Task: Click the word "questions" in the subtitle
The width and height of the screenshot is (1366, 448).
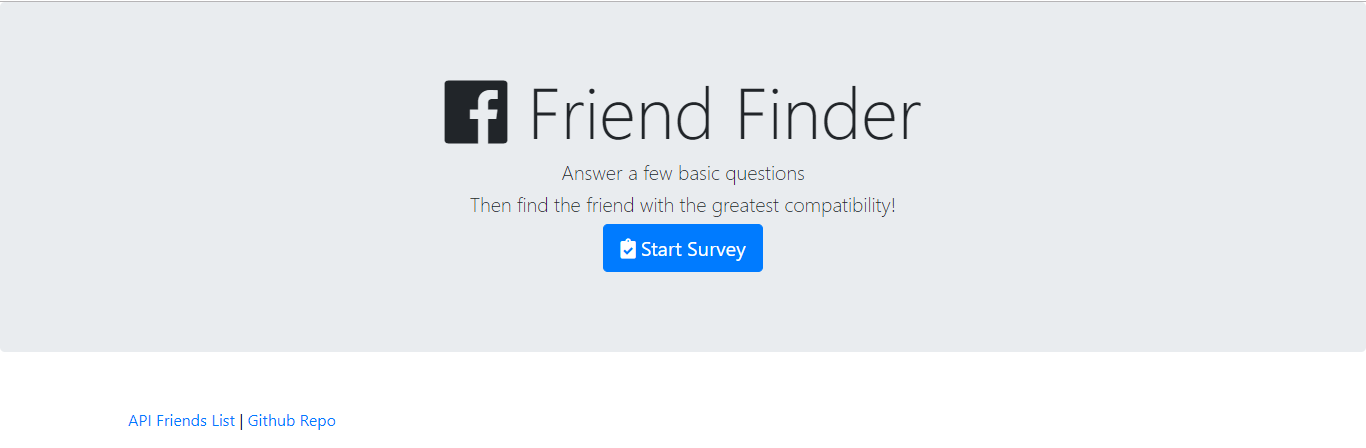Action: (x=765, y=174)
